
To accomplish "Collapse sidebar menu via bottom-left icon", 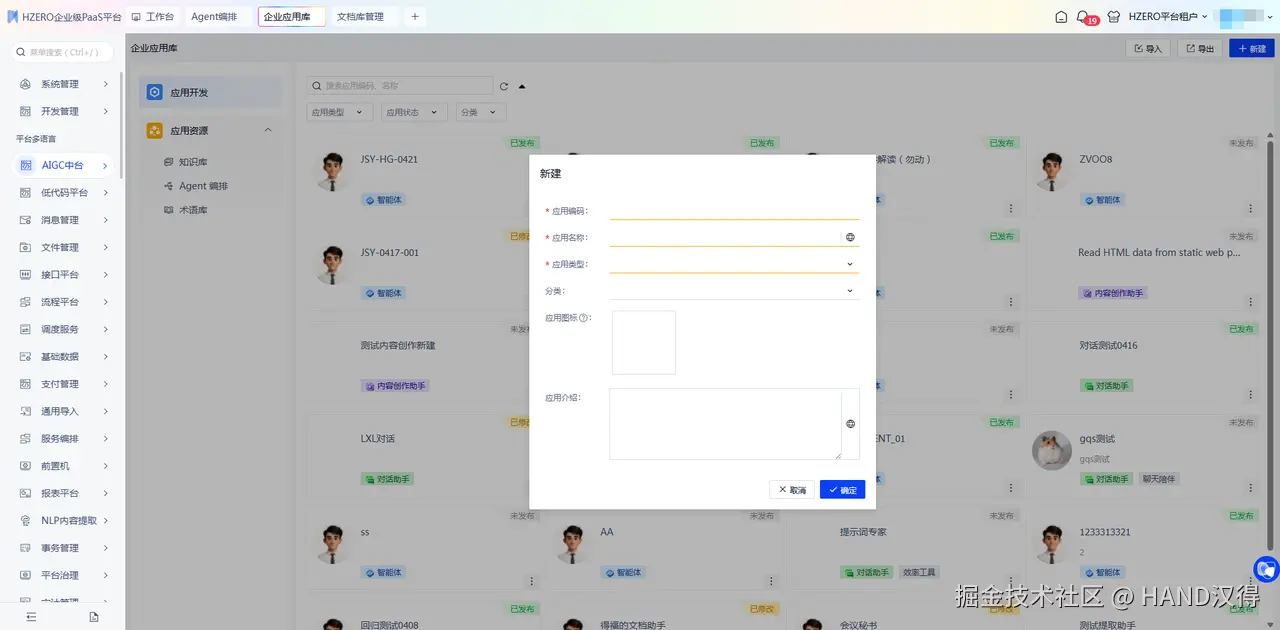I will coord(31,617).
